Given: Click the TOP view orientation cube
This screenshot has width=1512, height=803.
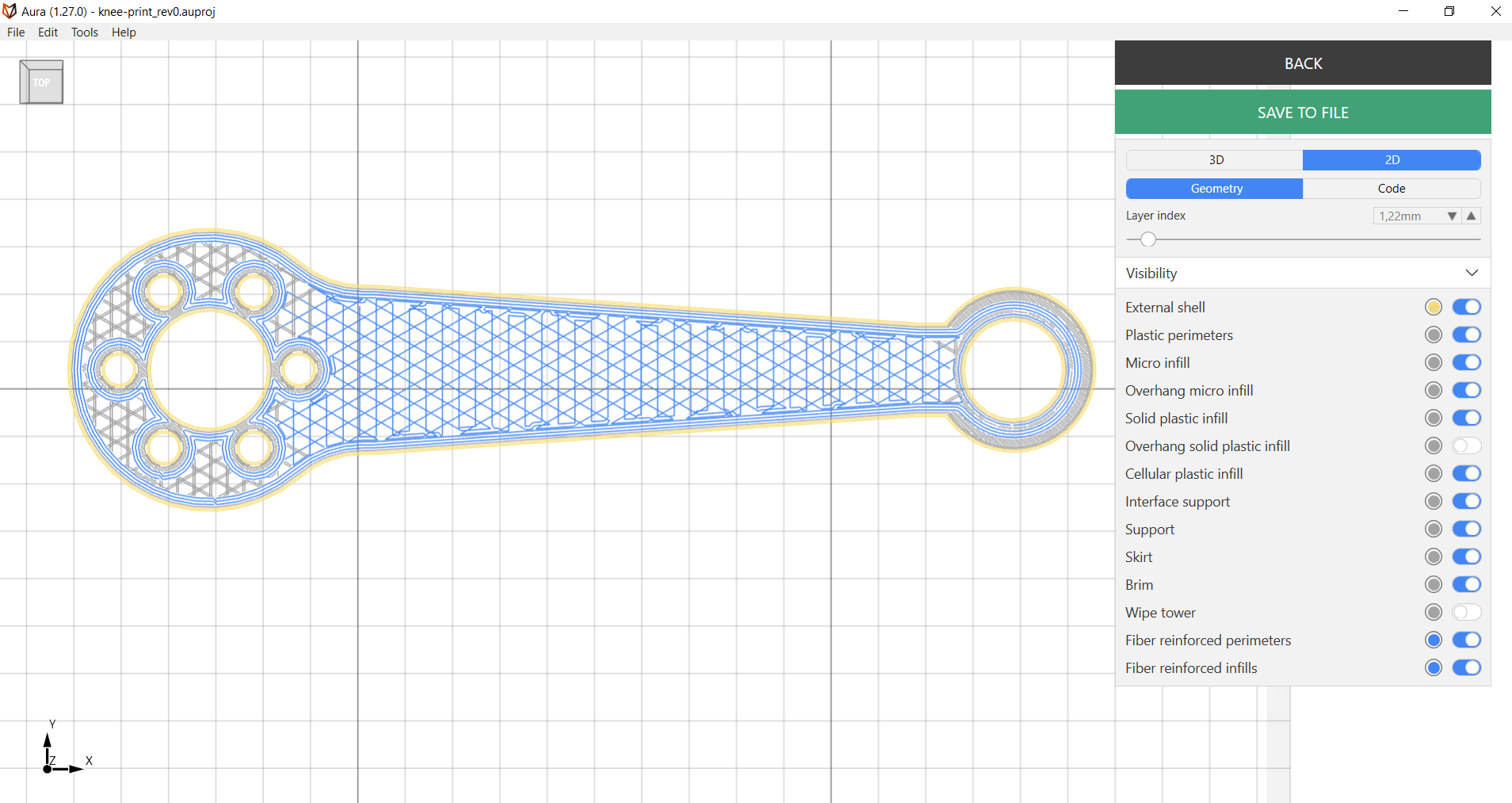Looking at the screenshot, I should (41, 82).
